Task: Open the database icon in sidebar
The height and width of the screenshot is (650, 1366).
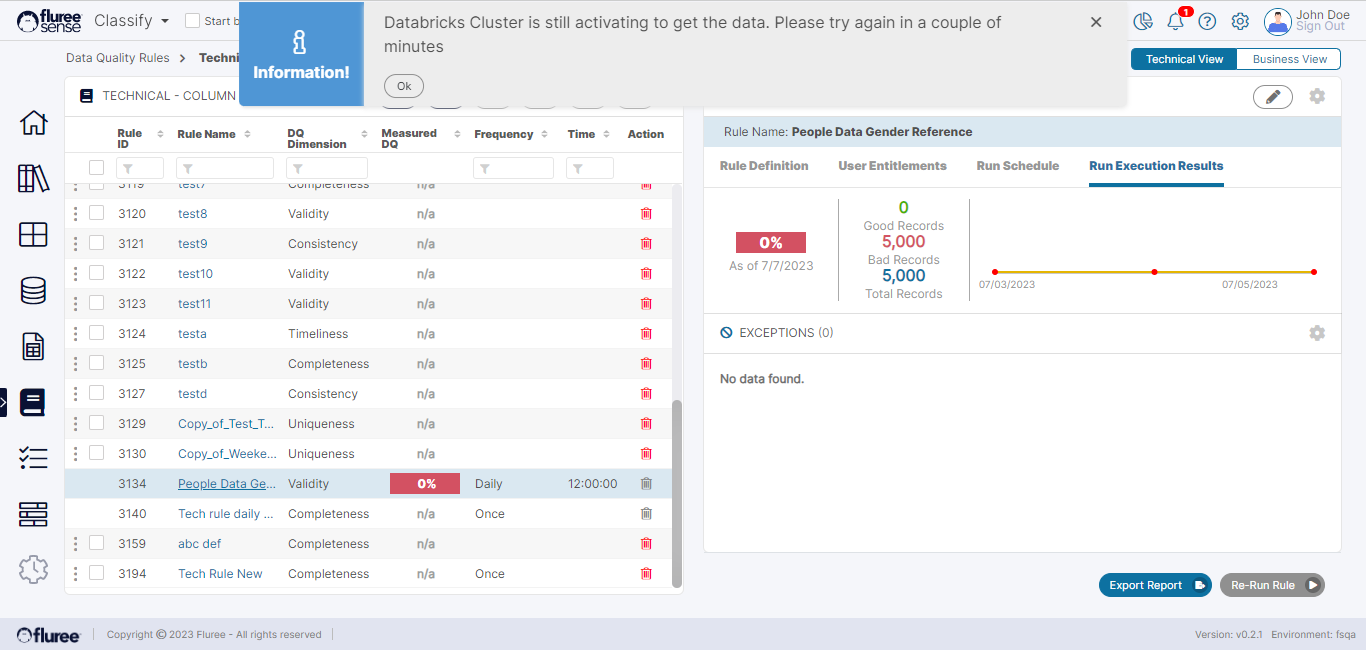Action: click(x=33, y=290)
